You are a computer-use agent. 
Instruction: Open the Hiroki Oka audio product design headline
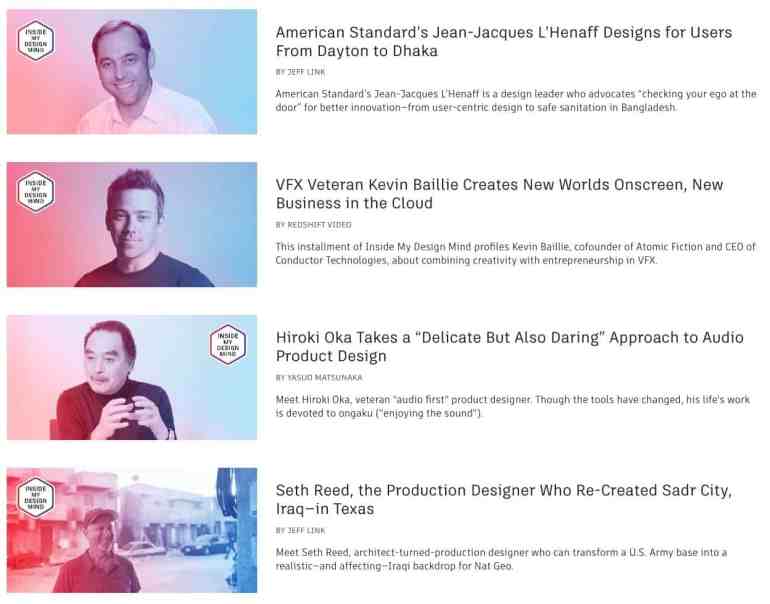click(x=510, y=347)
